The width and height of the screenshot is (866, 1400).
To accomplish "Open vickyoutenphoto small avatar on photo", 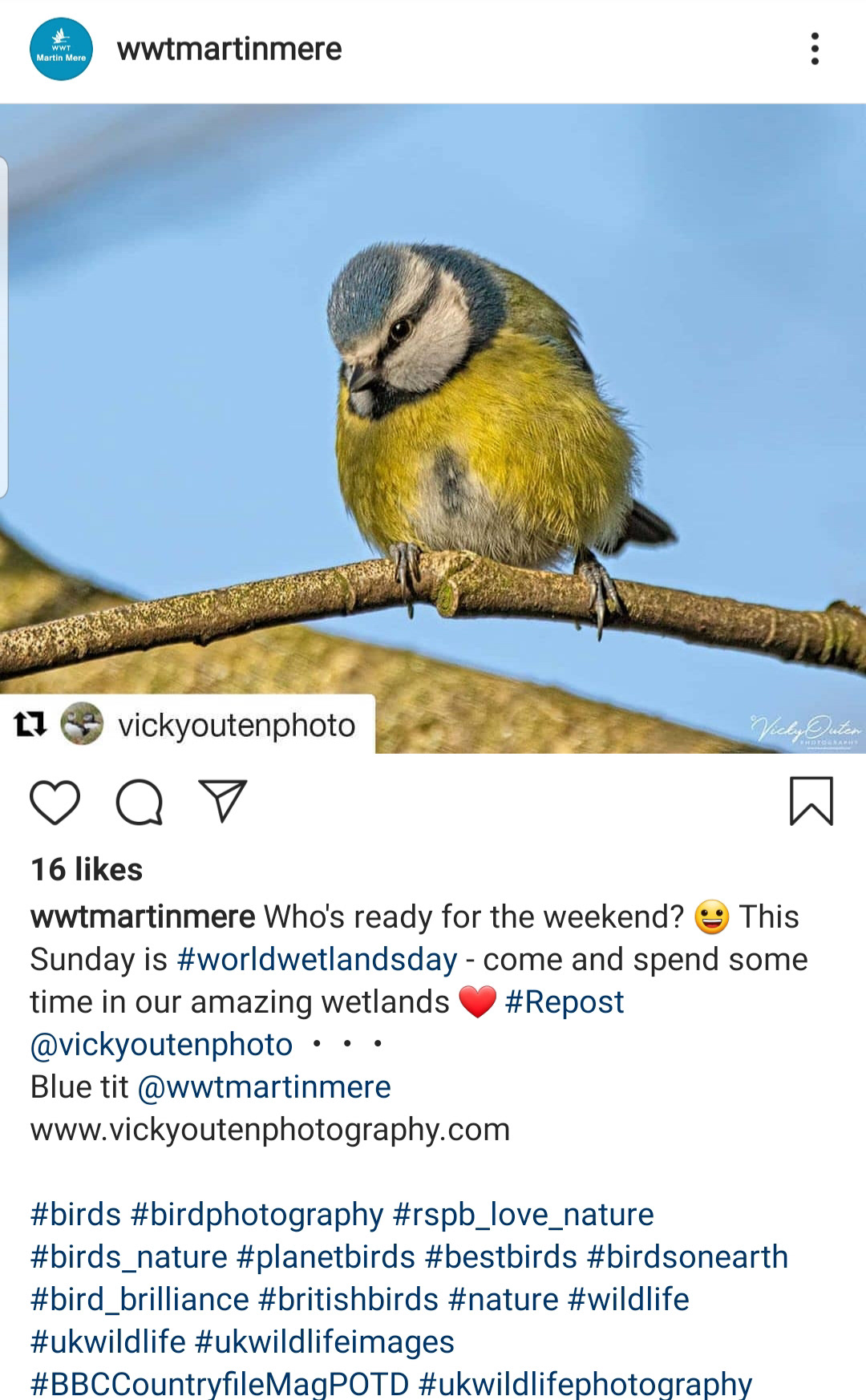I will point(83,723).
